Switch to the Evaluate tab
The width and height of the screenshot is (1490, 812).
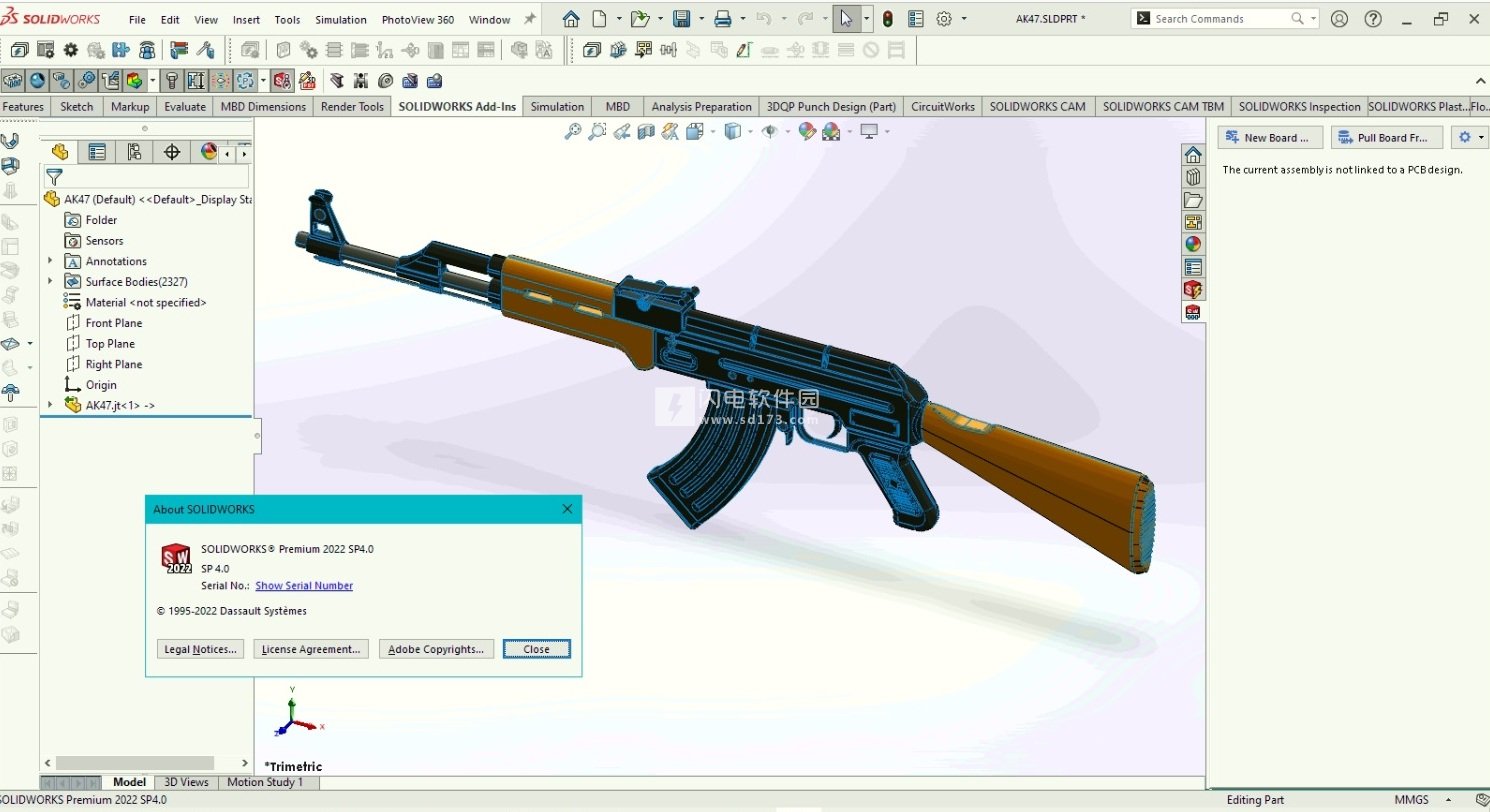point(185,107)
